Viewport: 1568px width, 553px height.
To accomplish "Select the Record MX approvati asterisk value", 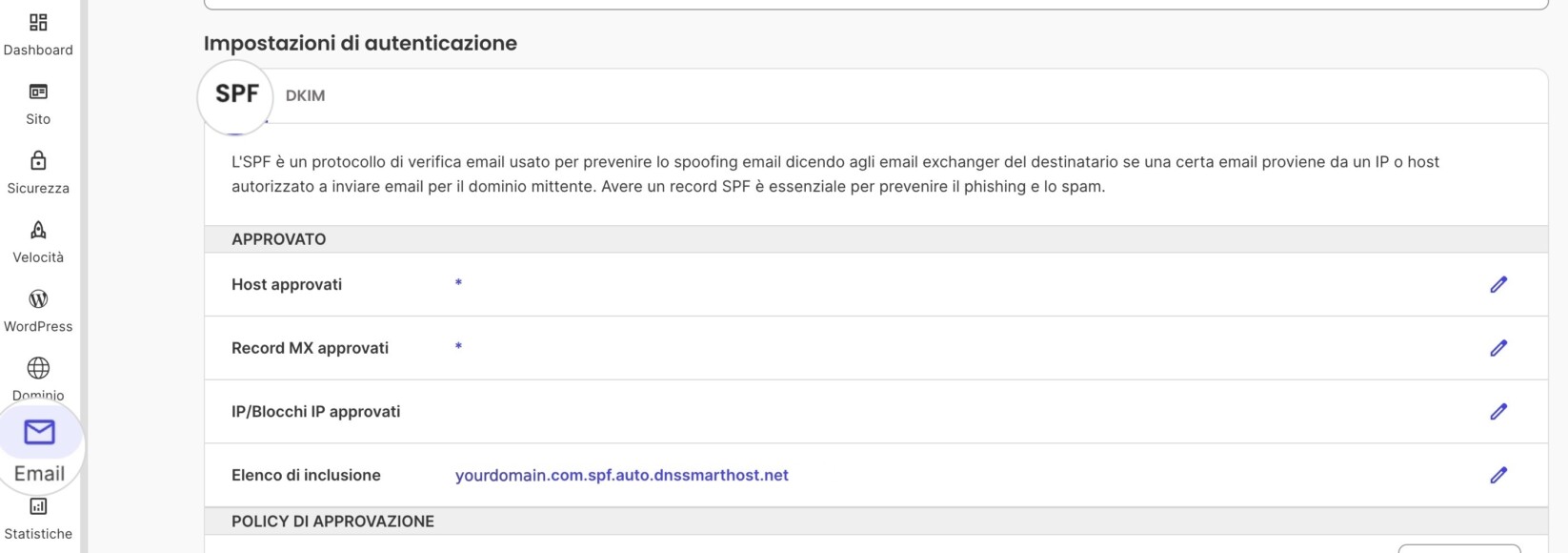I will 458,347.
